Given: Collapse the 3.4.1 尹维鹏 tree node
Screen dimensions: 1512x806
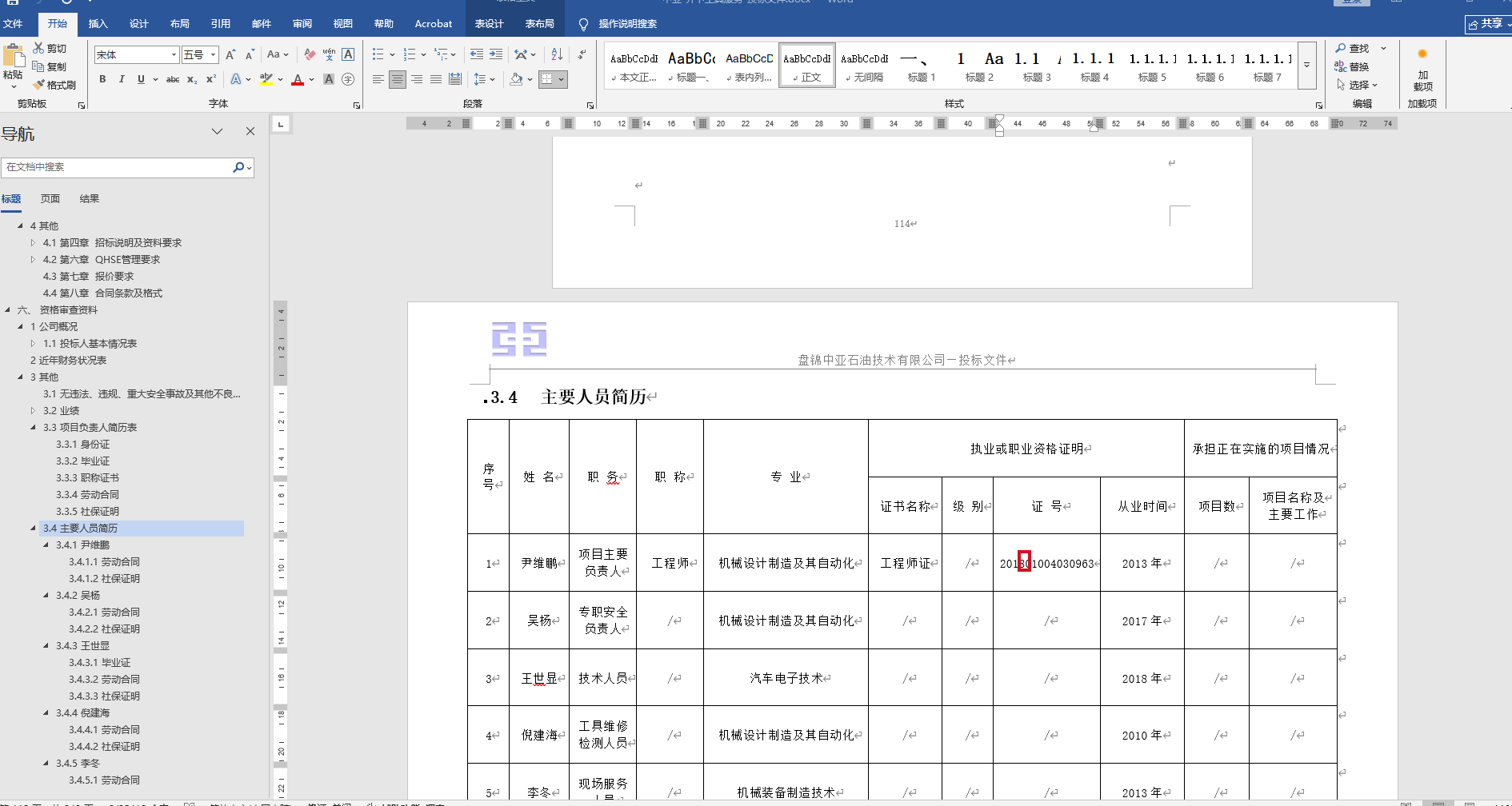Looking at the screenshot, I should pos(46,545).
